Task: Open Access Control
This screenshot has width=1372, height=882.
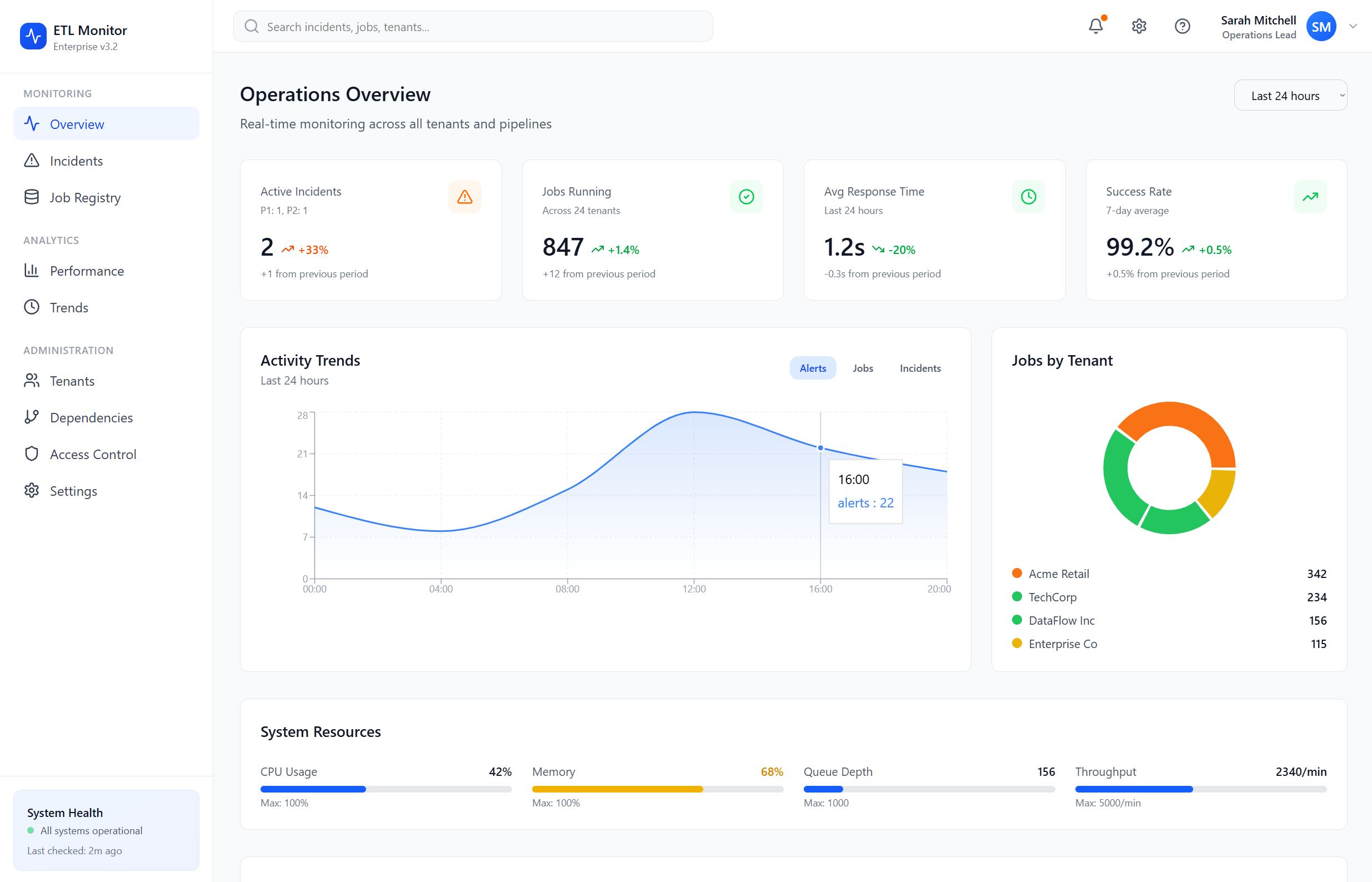Action: 107,454
